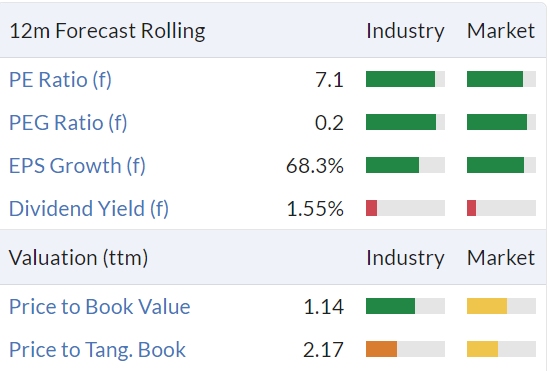Open the PEG Ratio (f) link
Image resolution: width=550 pixels, height=371 pixels.
[68, 122]
